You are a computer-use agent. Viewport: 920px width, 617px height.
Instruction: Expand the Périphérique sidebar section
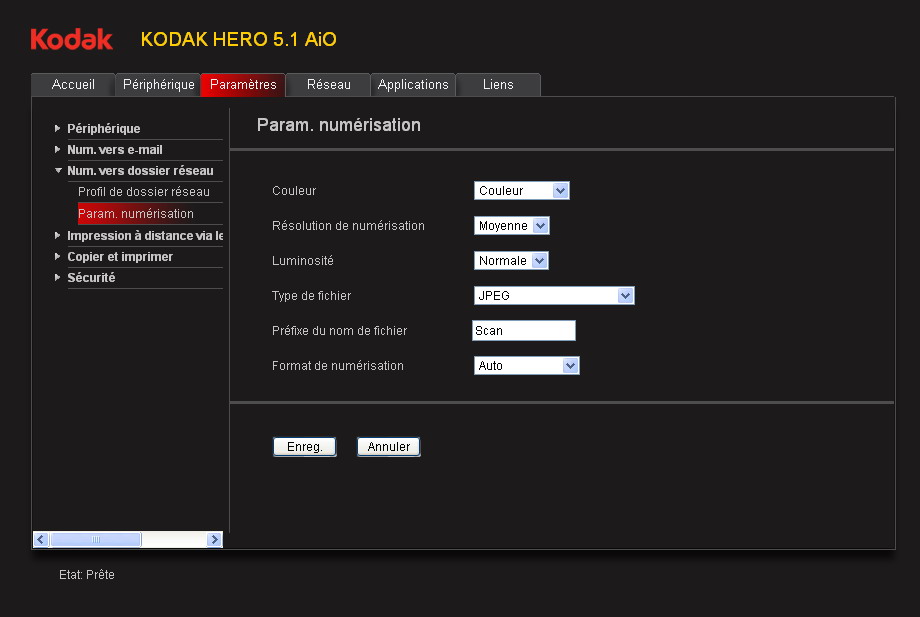103,129
